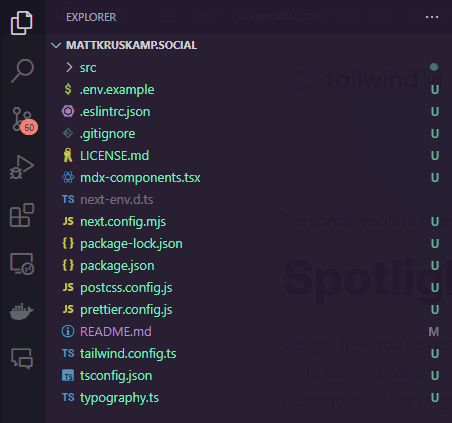Viewport: 452px width, 423px height.
Task: Collapse the MATTKRUSKAMP.SOCIAL root folder
Action: pyautogui.click(x=56, y=45)
